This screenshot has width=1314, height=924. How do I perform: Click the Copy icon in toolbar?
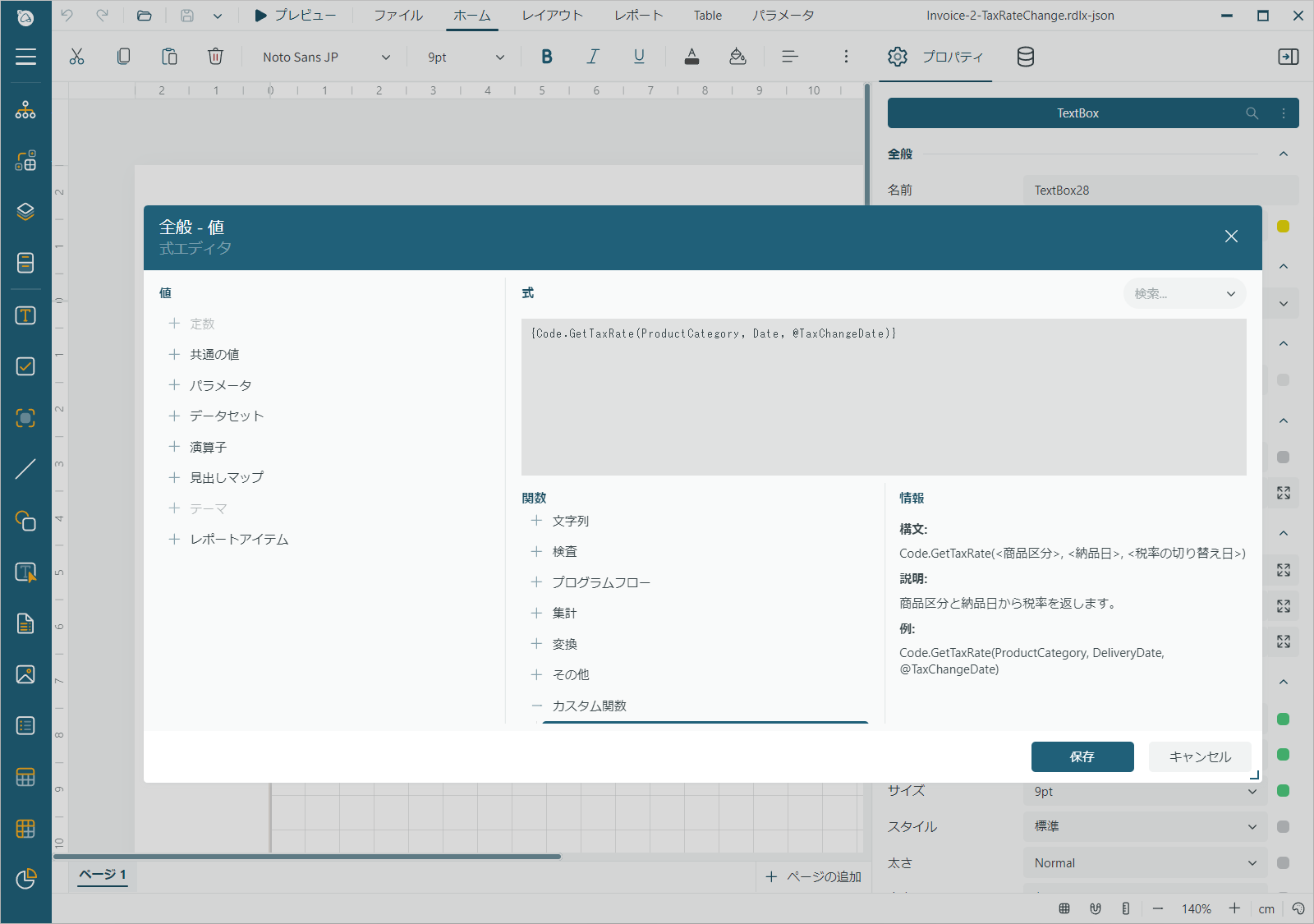123,57
